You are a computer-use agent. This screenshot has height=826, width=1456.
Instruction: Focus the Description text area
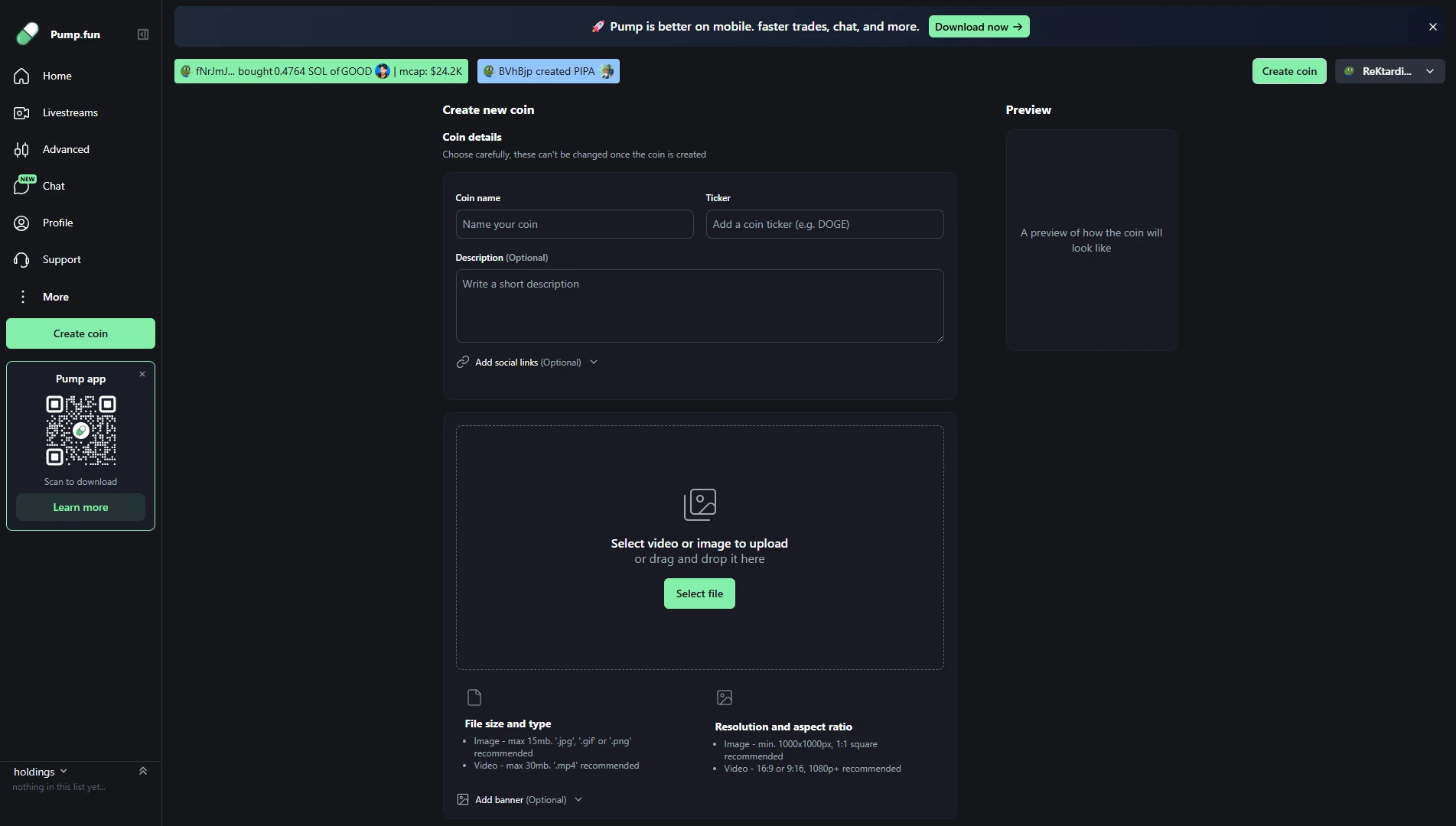click(699, 306)
